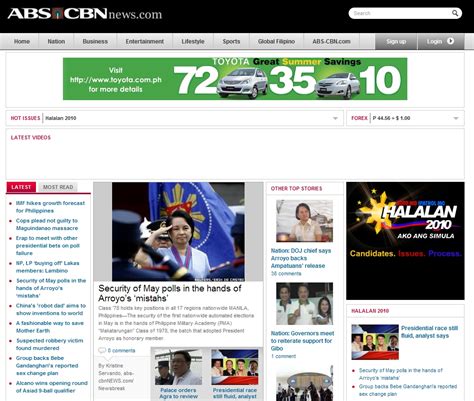Open 'Cops plead not guilty to Maguindanao massacre'
Viewport: 474px width, 401px height.
point(47,224)
